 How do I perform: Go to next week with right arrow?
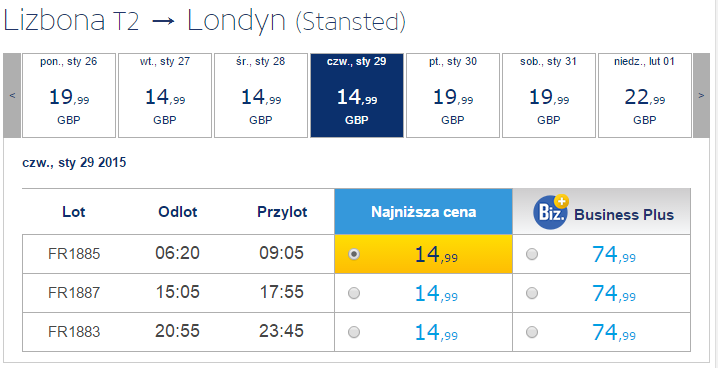(x=701, y=95)
